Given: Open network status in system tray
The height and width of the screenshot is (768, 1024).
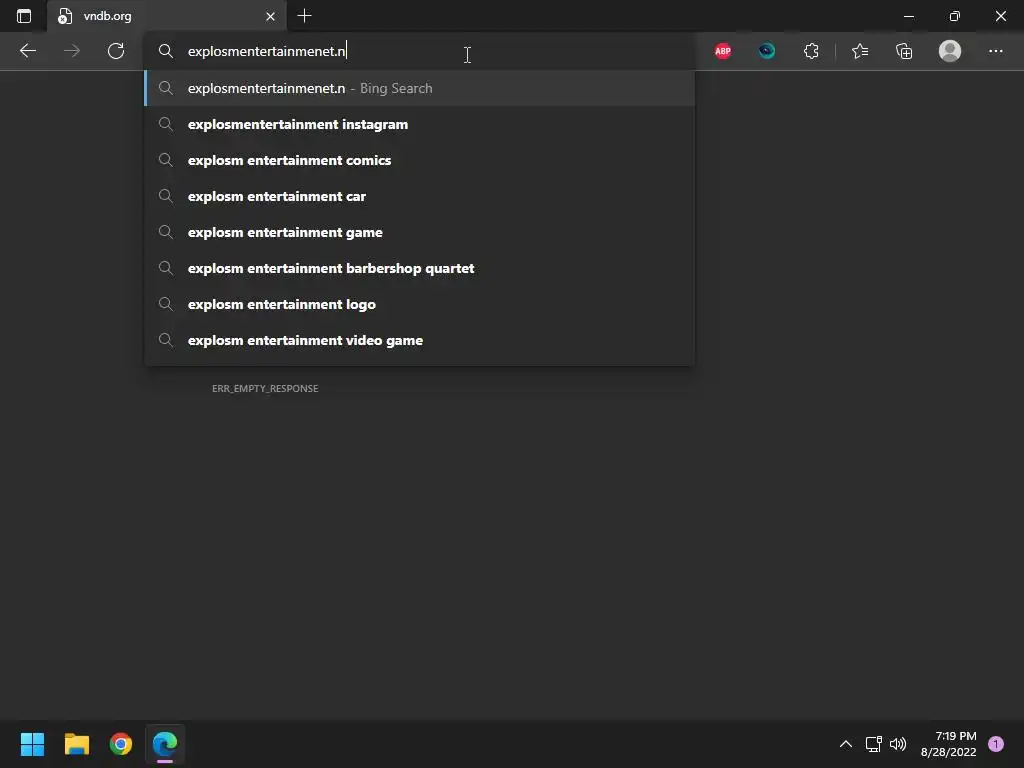Looking at the screenshot, I should 873,744.
